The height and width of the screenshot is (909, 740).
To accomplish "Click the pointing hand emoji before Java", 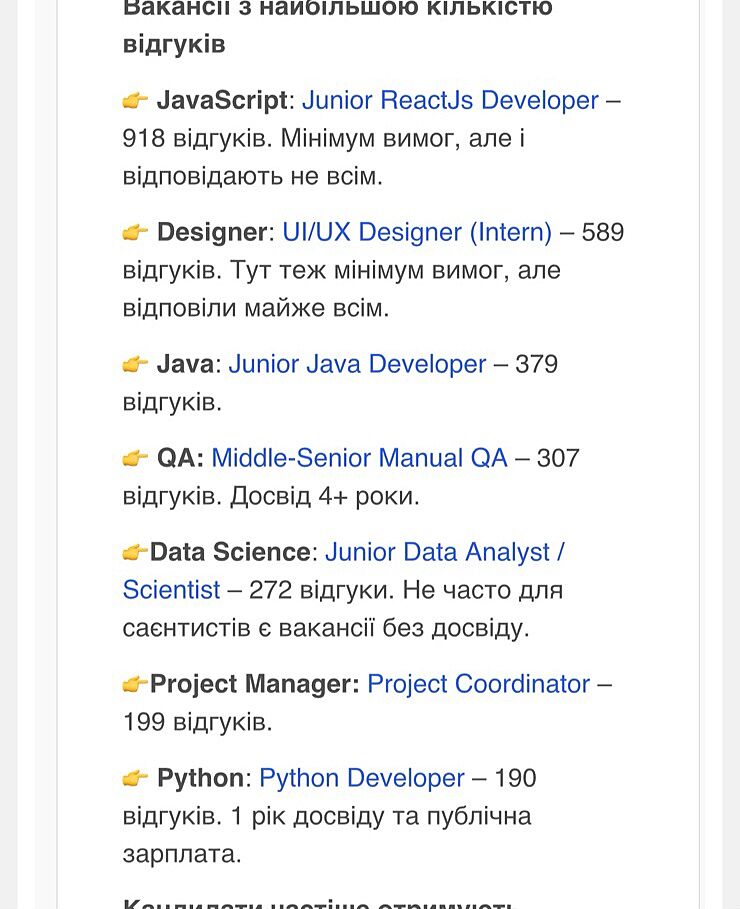I will point(135,365).
